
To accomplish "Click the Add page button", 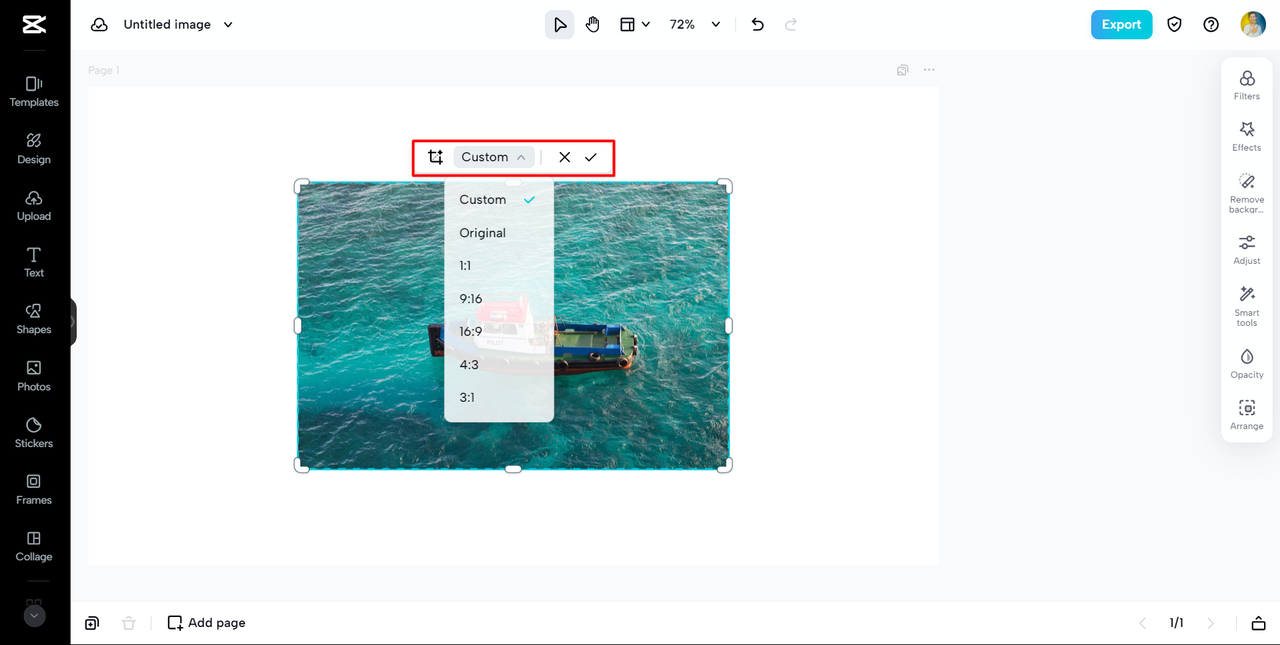I will (x=206, y=623).
